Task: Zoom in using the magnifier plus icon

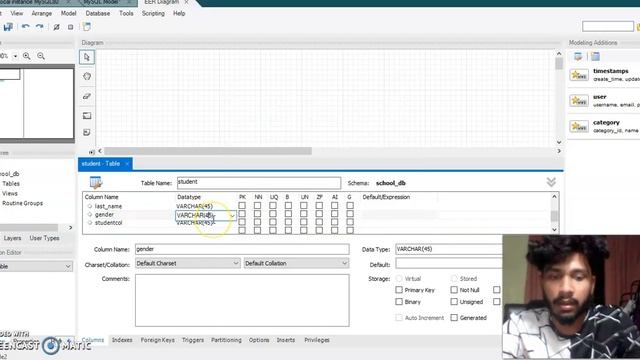Action: click(x=27, y=56)
